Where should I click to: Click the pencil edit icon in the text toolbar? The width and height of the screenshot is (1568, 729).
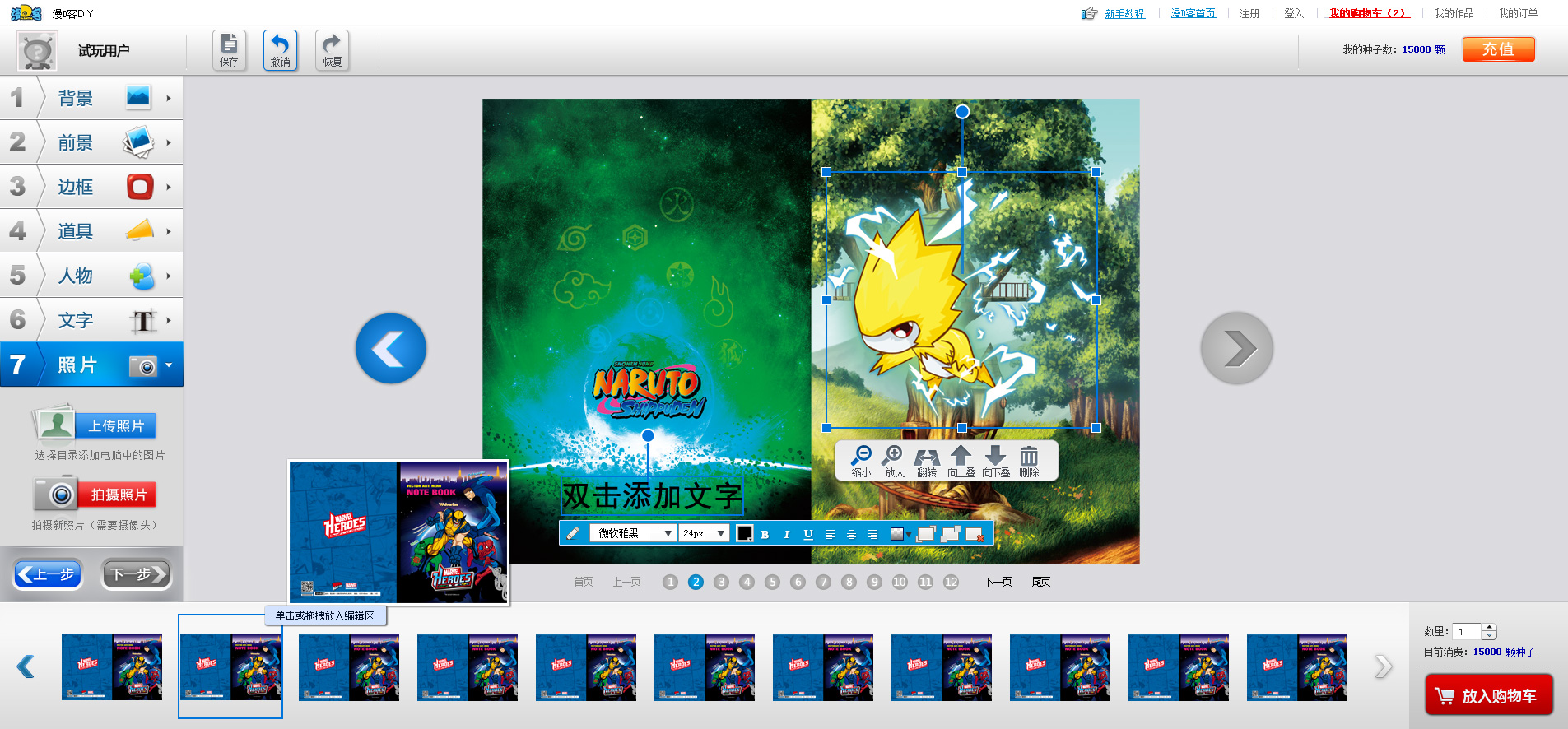coord(573,533)
